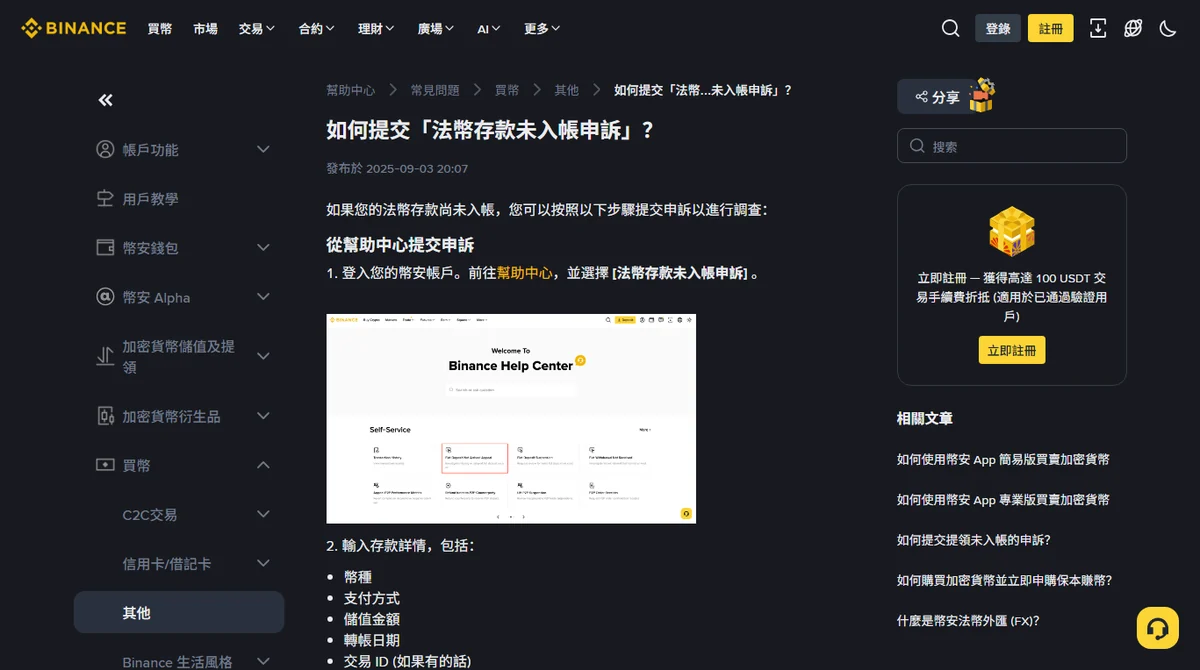Screen dimensions: 1200x670
Task: Expand 幣安錢包 sidebar section
Action: tap(263, 247)
